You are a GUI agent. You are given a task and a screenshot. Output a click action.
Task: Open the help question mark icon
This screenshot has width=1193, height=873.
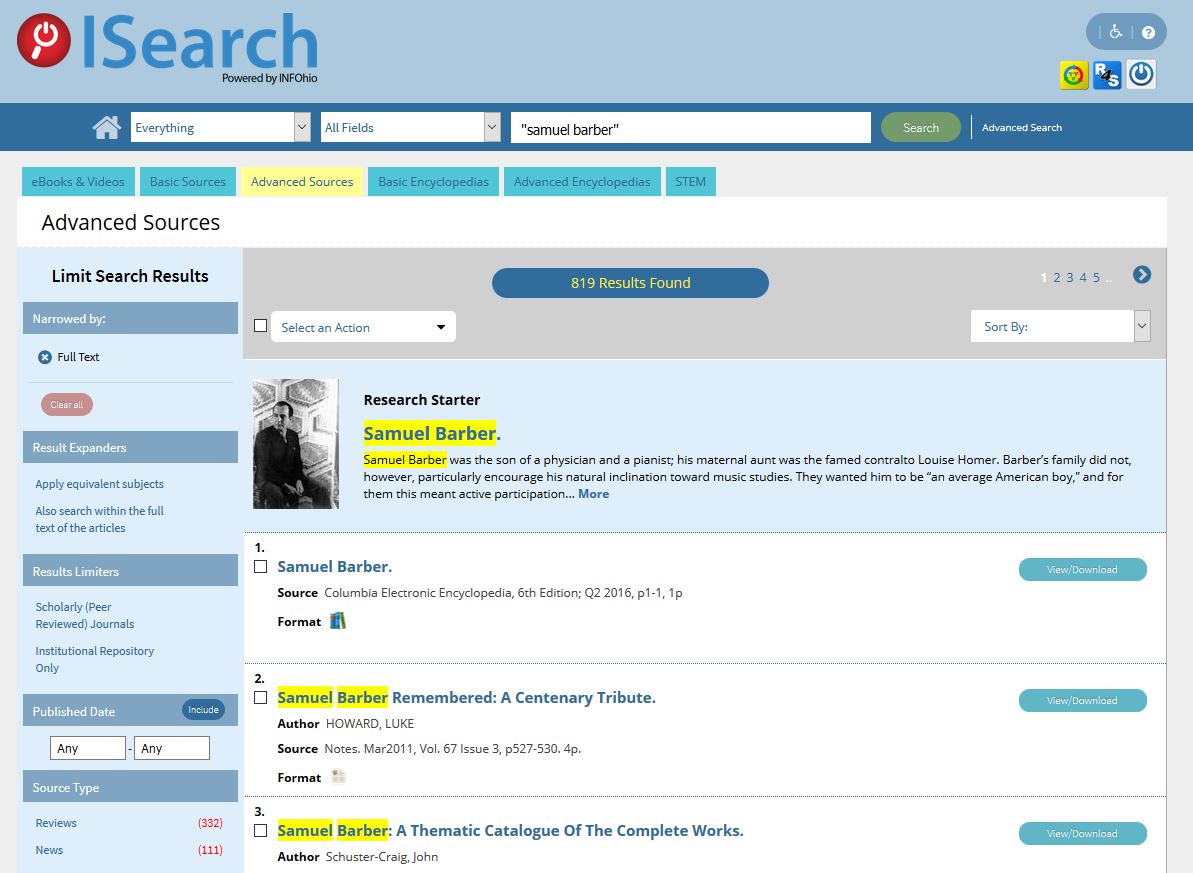click(x=1148, y=33)
